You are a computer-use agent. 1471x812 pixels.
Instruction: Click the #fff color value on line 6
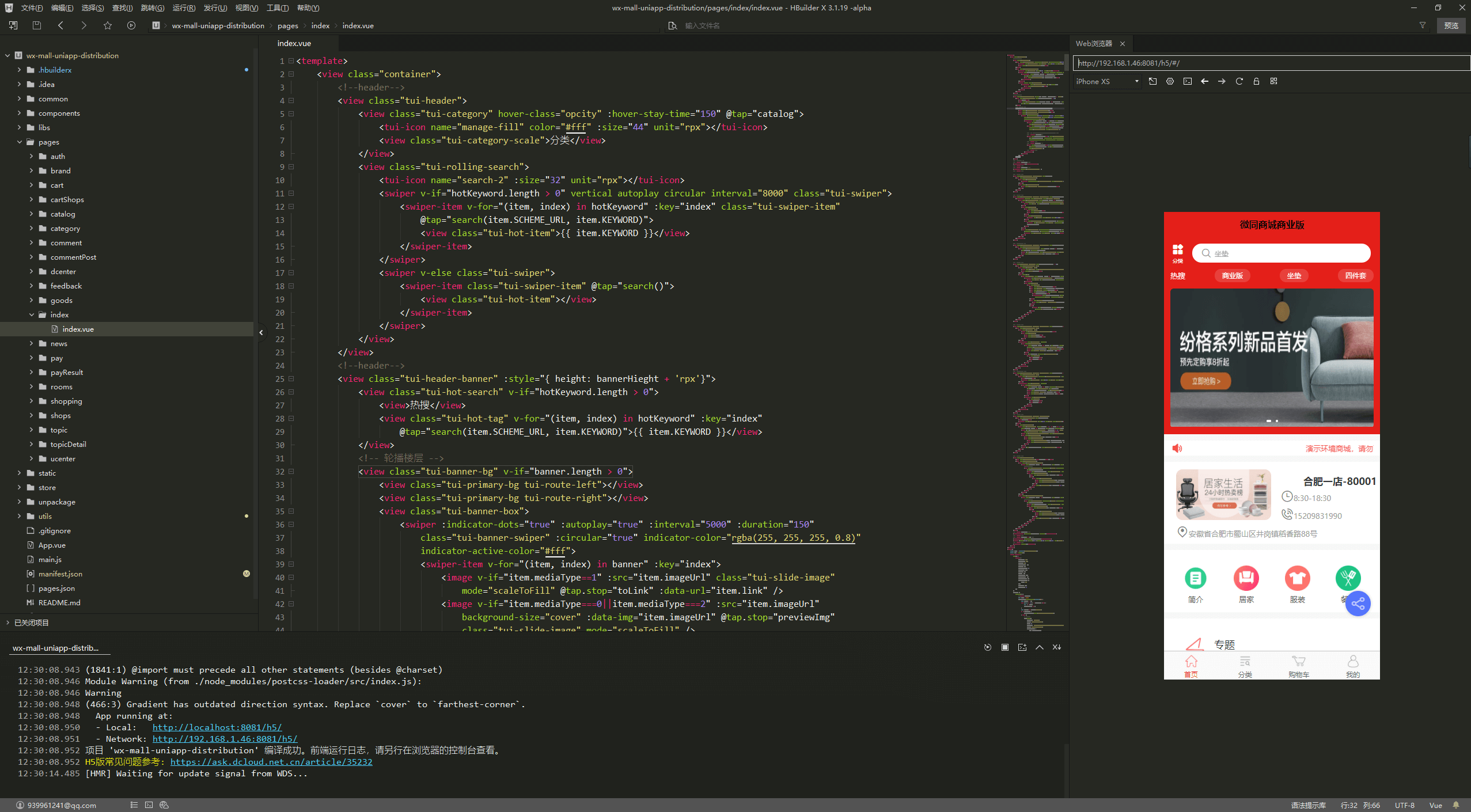(575, 127)
